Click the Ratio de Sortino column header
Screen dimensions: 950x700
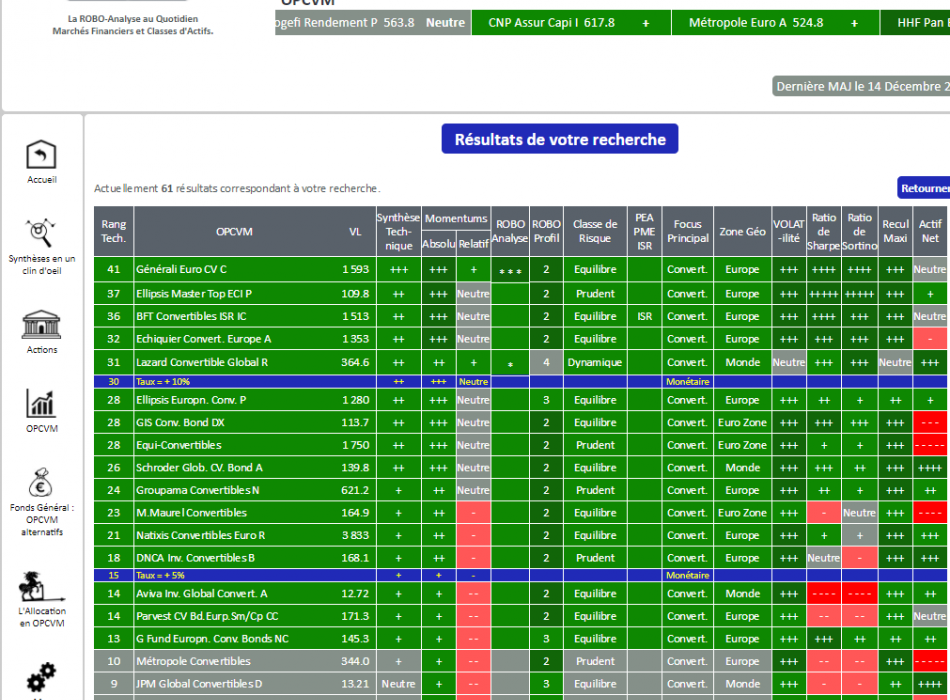point(859,232)
